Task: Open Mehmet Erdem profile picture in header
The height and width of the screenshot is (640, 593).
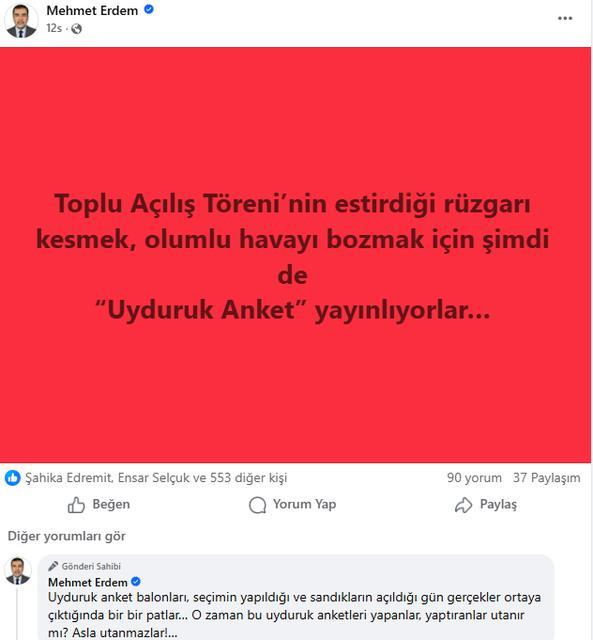Action: tap(21, 20)
